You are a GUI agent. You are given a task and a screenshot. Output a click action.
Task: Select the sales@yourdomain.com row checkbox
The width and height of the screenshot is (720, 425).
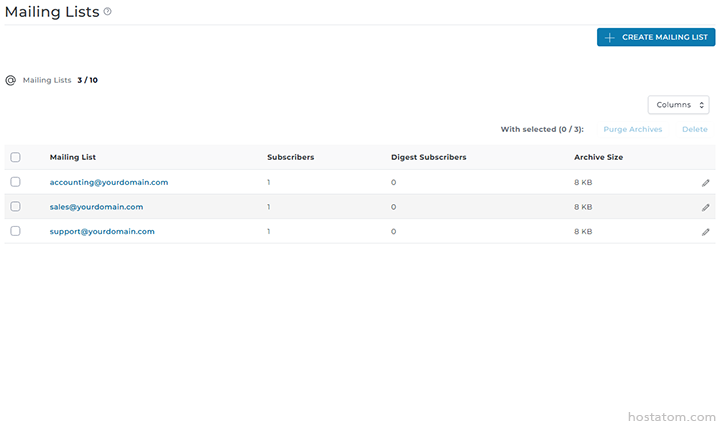15,207
